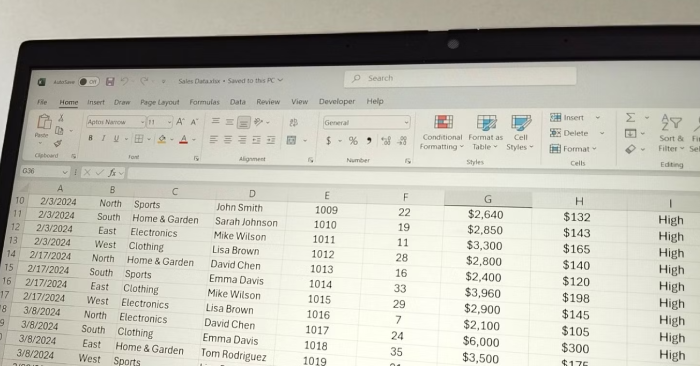Click the Search box in title bar

(x=460, y=78)
